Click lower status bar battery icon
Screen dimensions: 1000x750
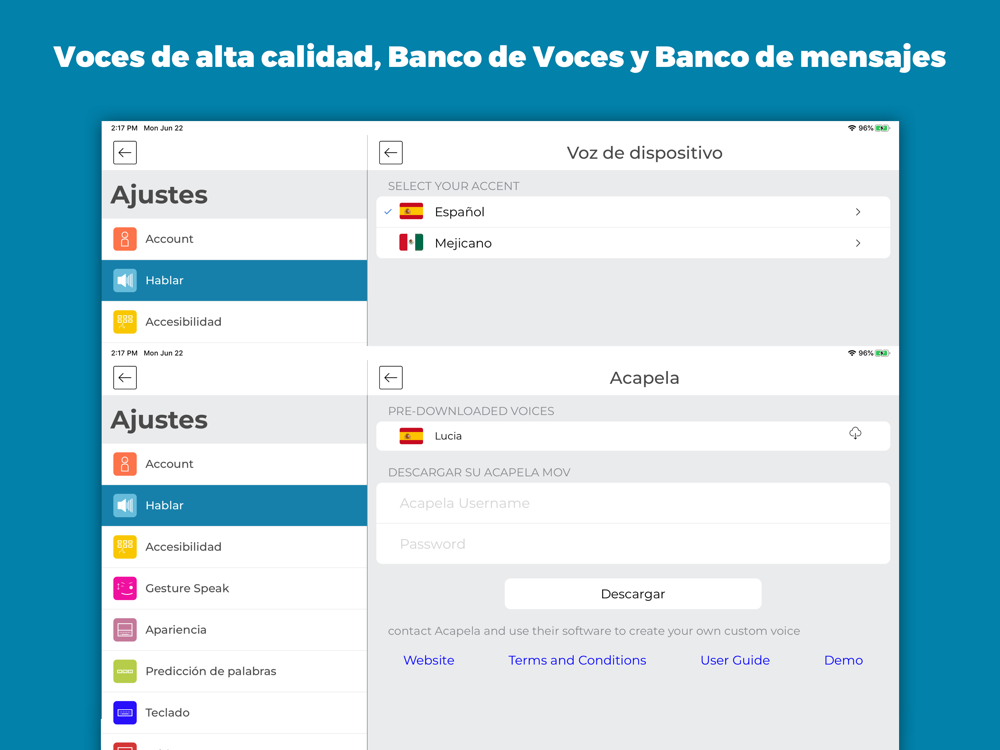(x=882, y=353)
